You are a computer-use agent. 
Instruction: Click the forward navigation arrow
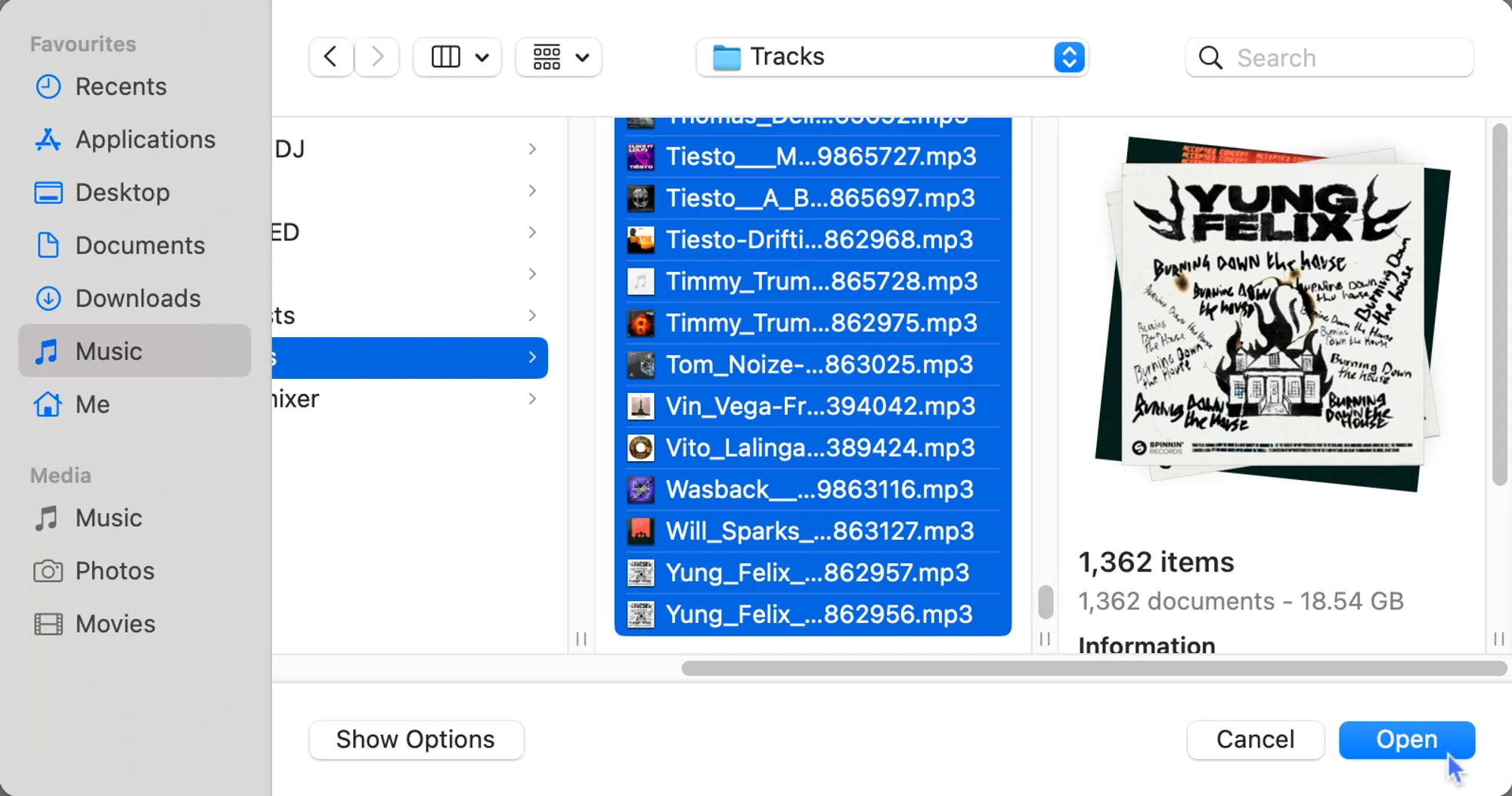coord(377,57)
